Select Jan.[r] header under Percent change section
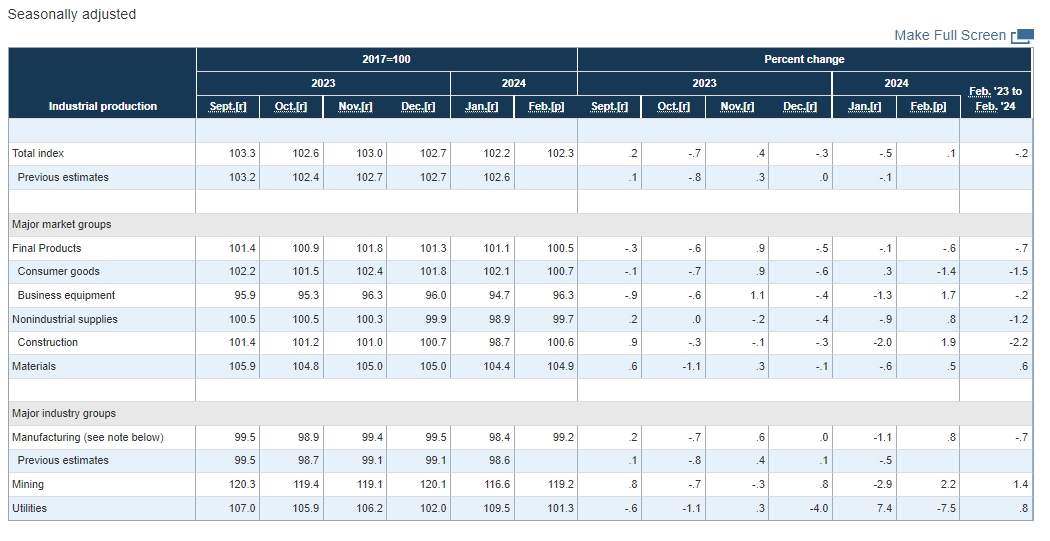Screen dimensions: 1050x541 tap(864, 107)
